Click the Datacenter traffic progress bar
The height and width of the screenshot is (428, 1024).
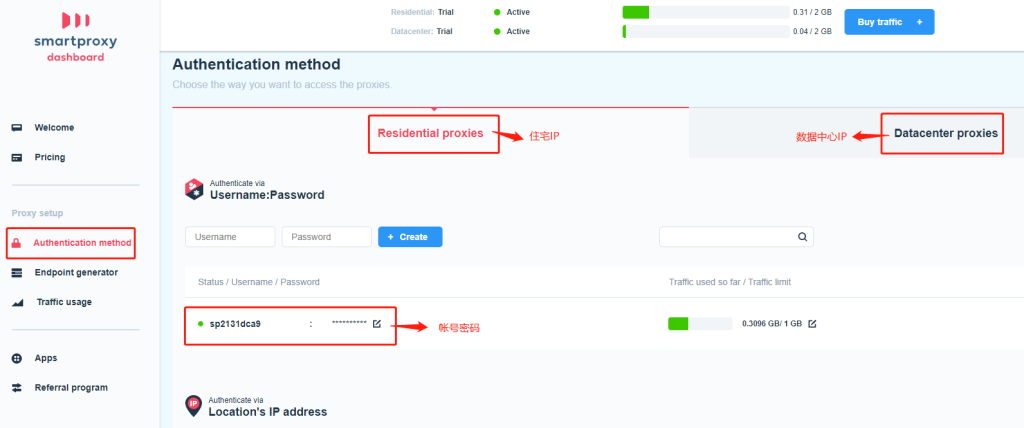706,31
